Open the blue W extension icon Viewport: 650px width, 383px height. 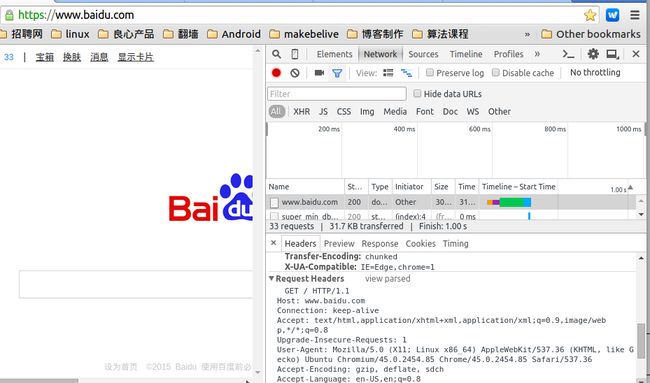[x=612, y=15]
